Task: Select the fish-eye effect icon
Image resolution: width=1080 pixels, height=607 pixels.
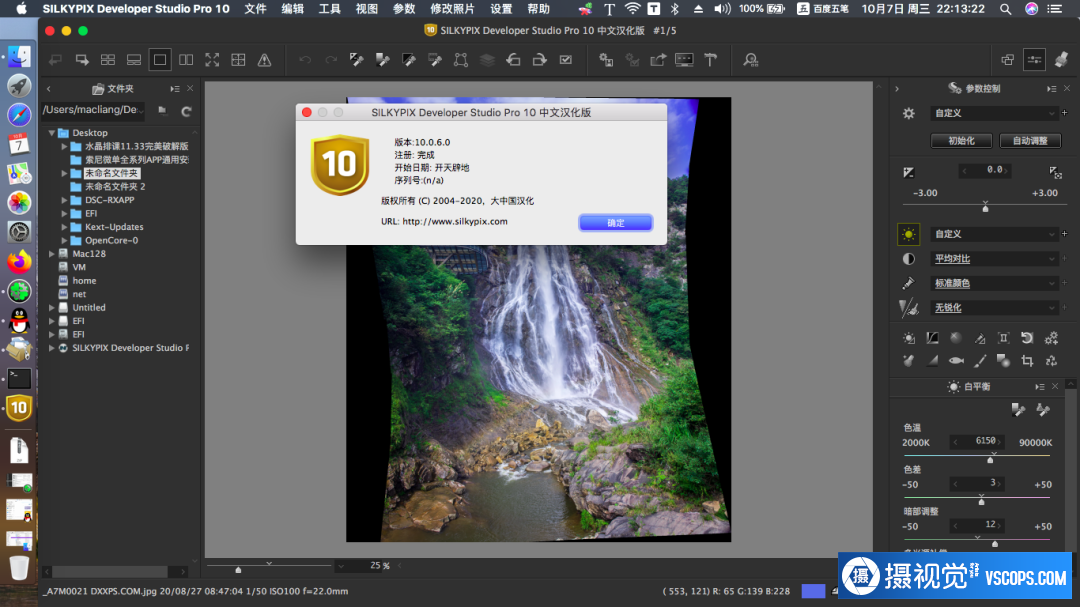Action: click(956, 360)
